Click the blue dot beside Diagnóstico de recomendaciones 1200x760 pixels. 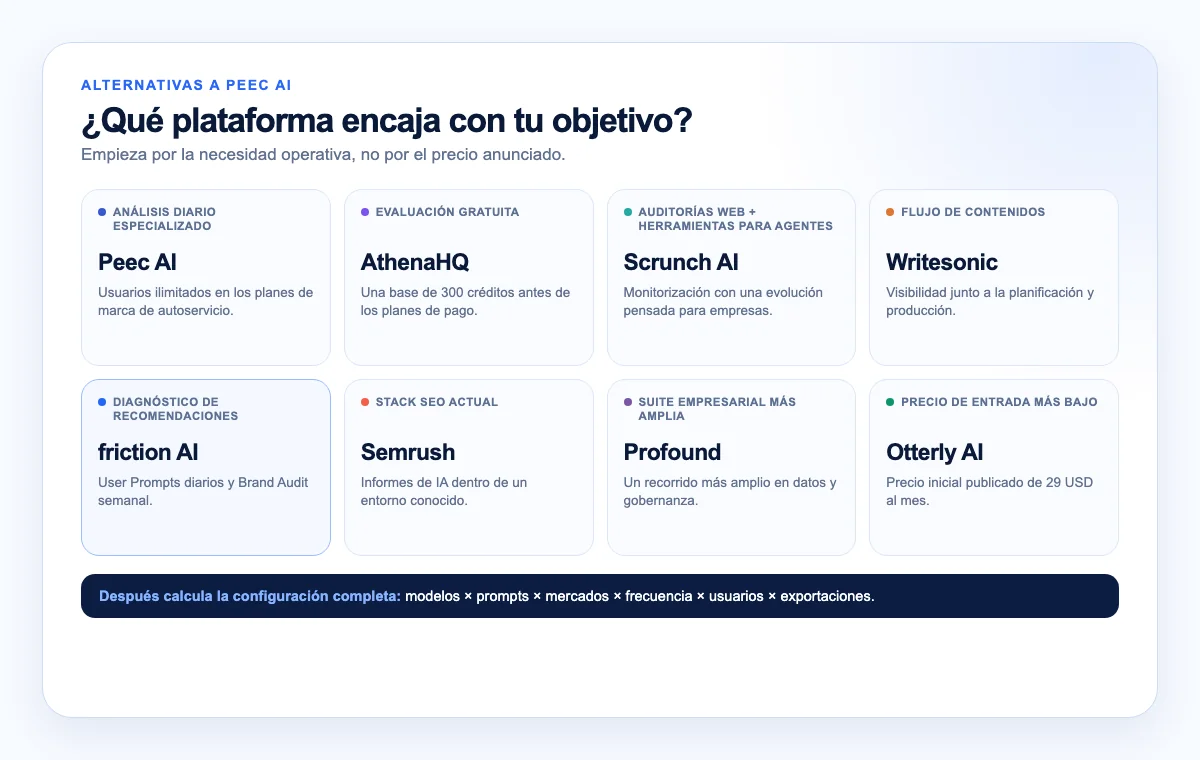click(x=102, y=402)
